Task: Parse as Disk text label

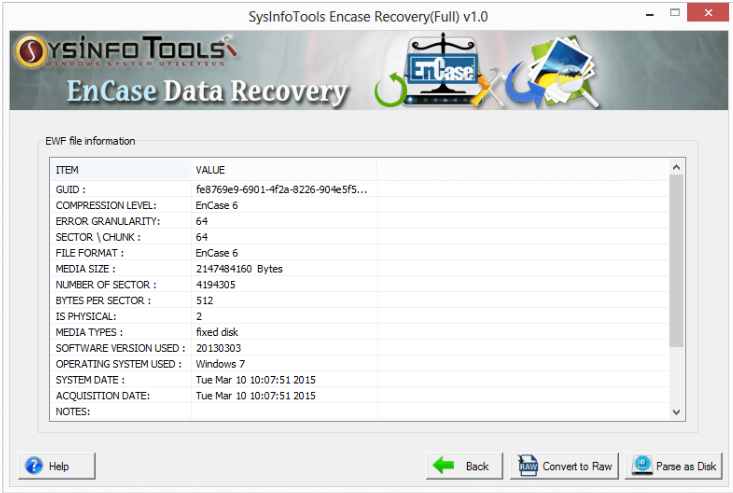Action: pyautogui.click(x=686, y=466)
